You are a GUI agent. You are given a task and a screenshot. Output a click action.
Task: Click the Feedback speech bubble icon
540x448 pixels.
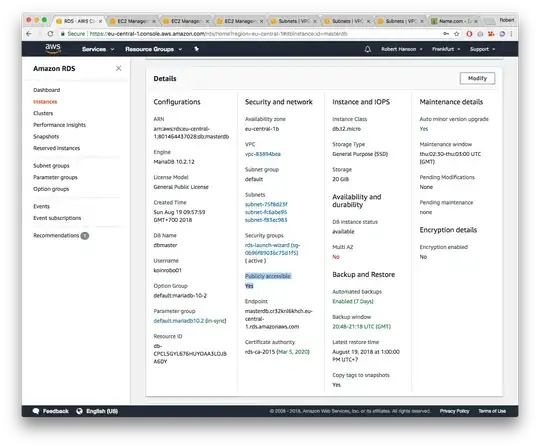(x=36, y=411)
